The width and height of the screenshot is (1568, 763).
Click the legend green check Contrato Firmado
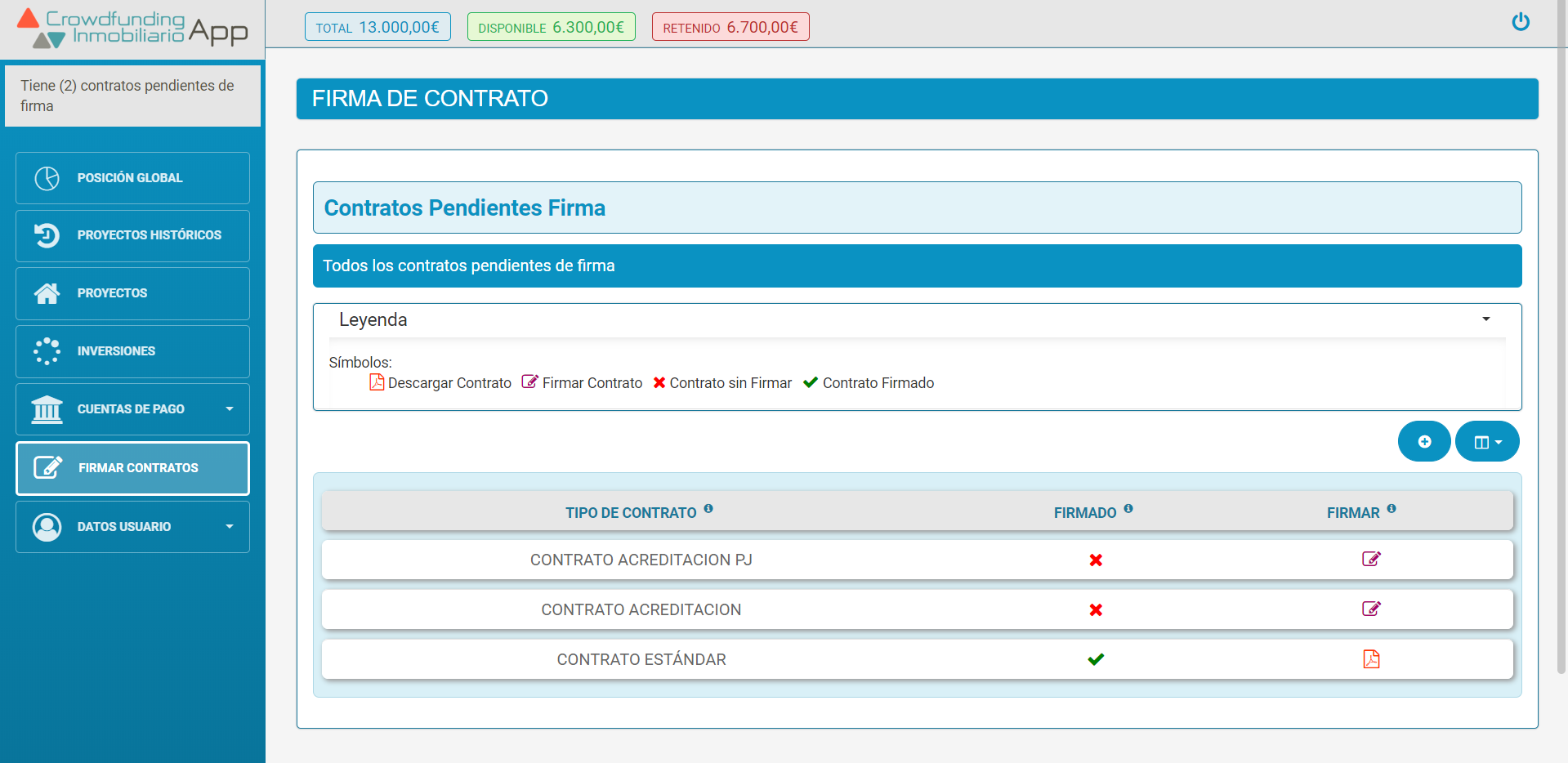811,382
